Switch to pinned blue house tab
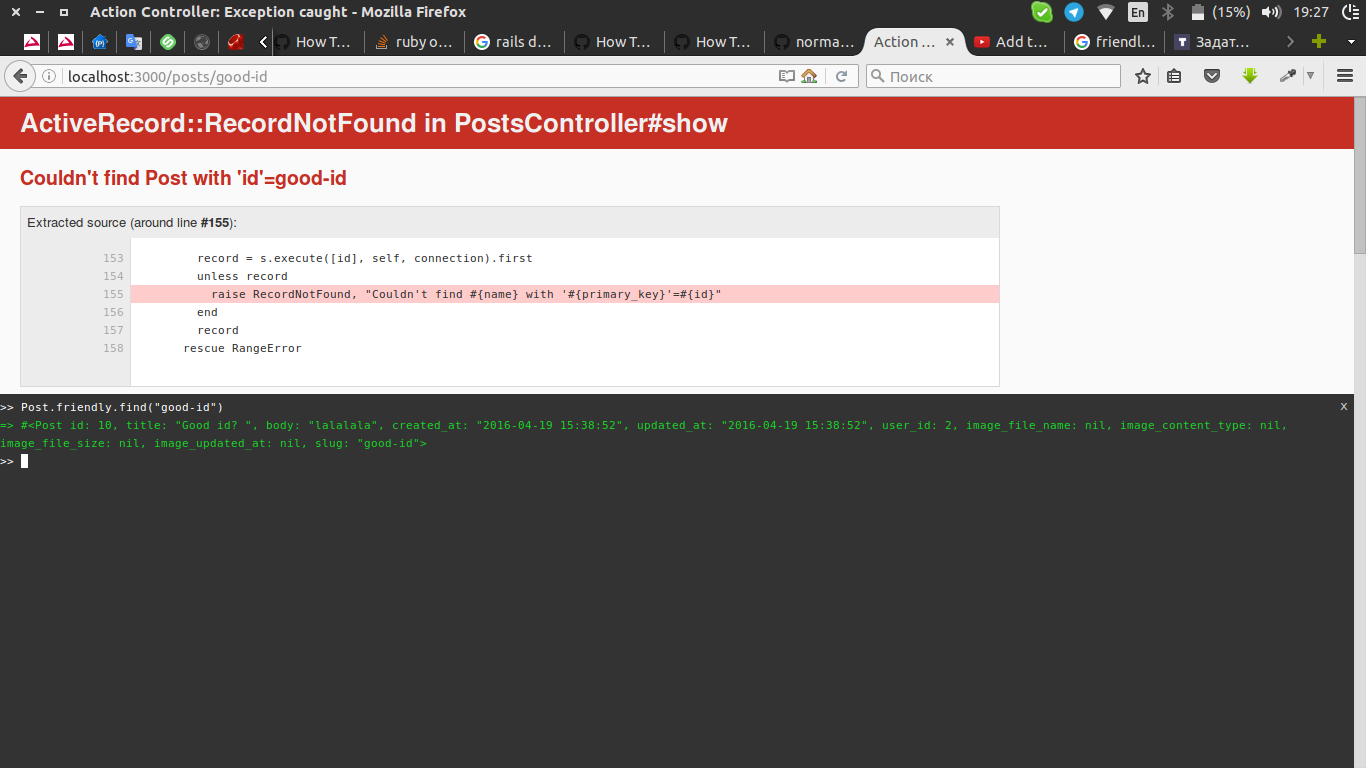The height and width of the screenshot is (768, 1366). pyautogui.click(x=99, y=42)
